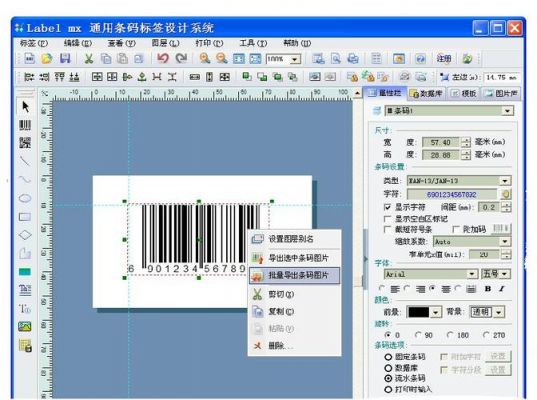Choose 导出选中条码图片 from context menu
This screenshot has height=400, width=537.
295,258
